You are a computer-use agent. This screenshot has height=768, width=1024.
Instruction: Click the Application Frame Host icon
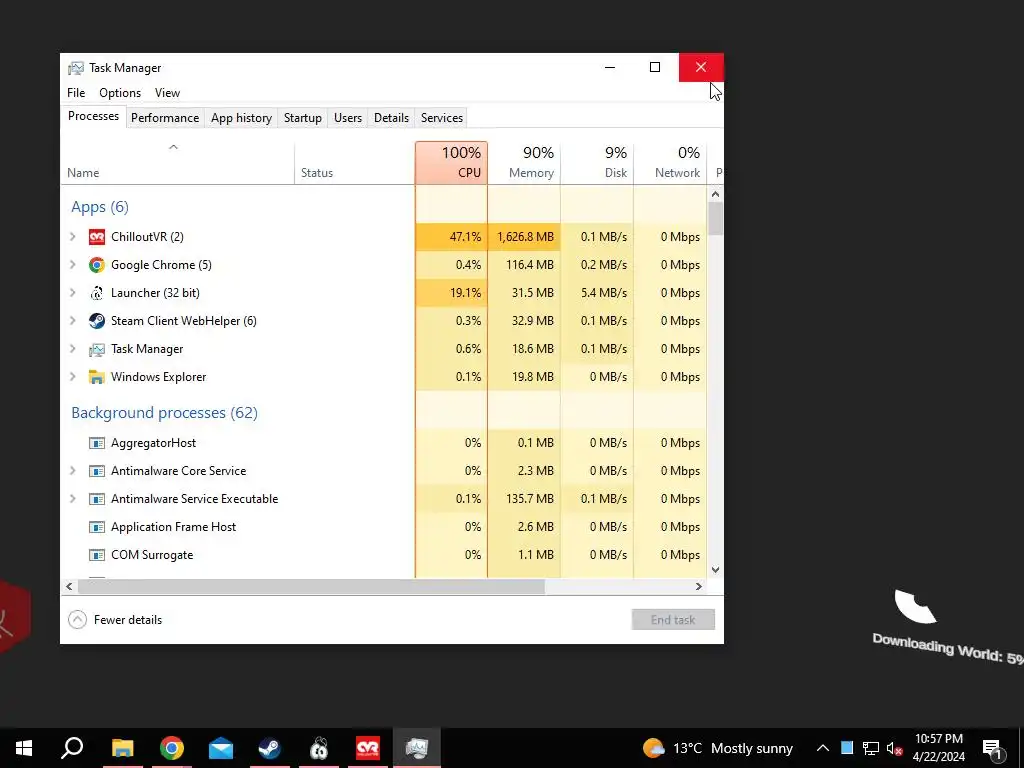coord(97,527)
